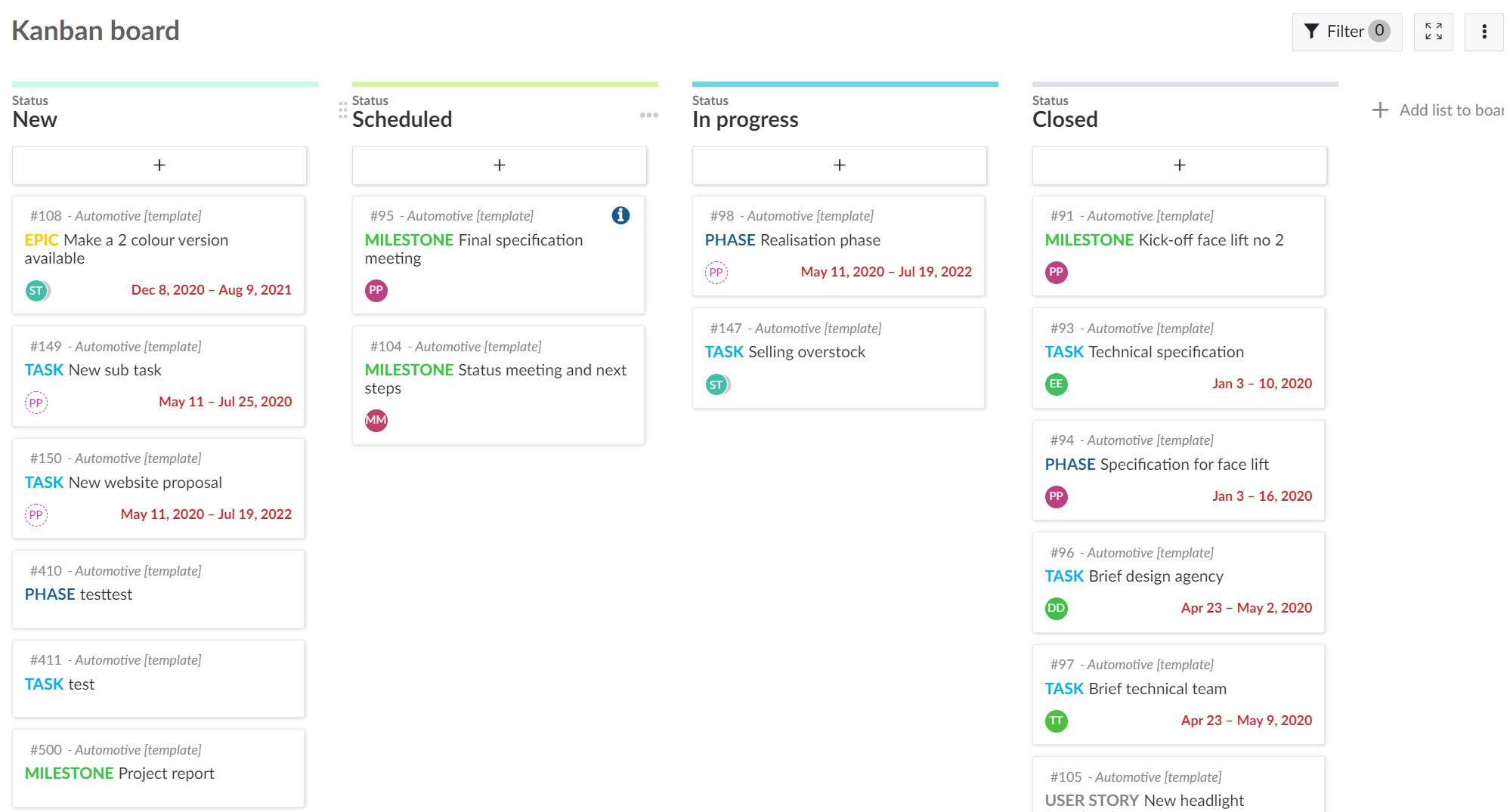Click date Jan 3 – 10, 2020
The width and height of the screenshot is (1510, 812).
(x=1262, y=384)
